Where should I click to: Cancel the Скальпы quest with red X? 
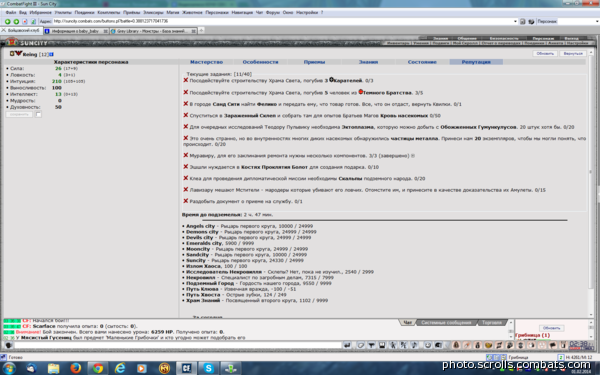186,178
